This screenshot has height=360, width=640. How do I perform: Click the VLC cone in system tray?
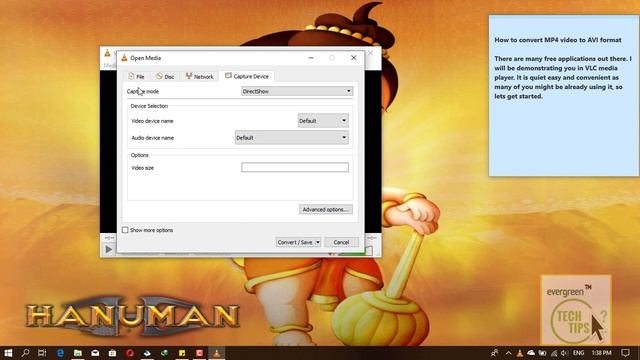click(520, 353)
